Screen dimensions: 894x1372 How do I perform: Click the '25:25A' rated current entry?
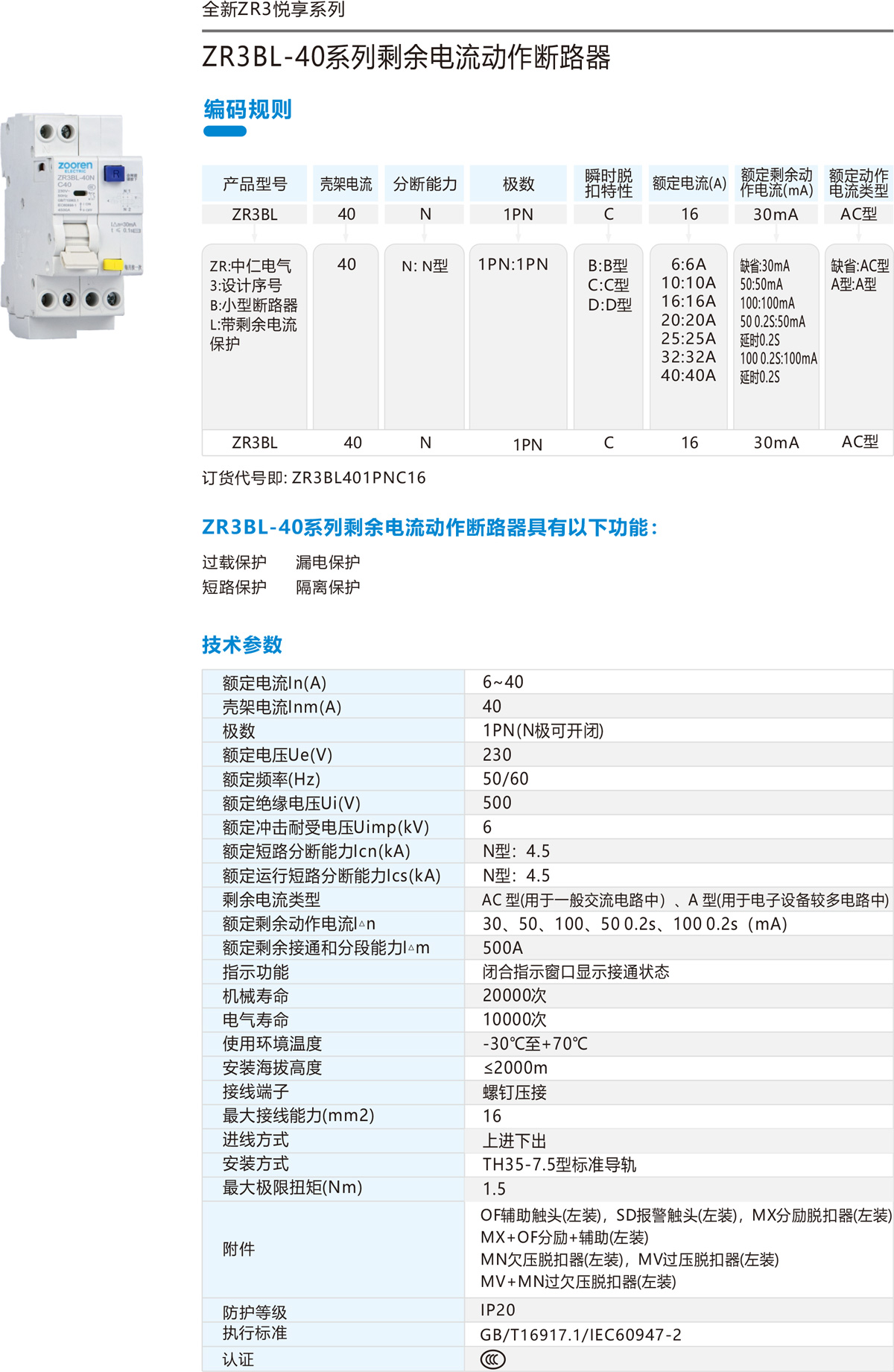point(688,339)
